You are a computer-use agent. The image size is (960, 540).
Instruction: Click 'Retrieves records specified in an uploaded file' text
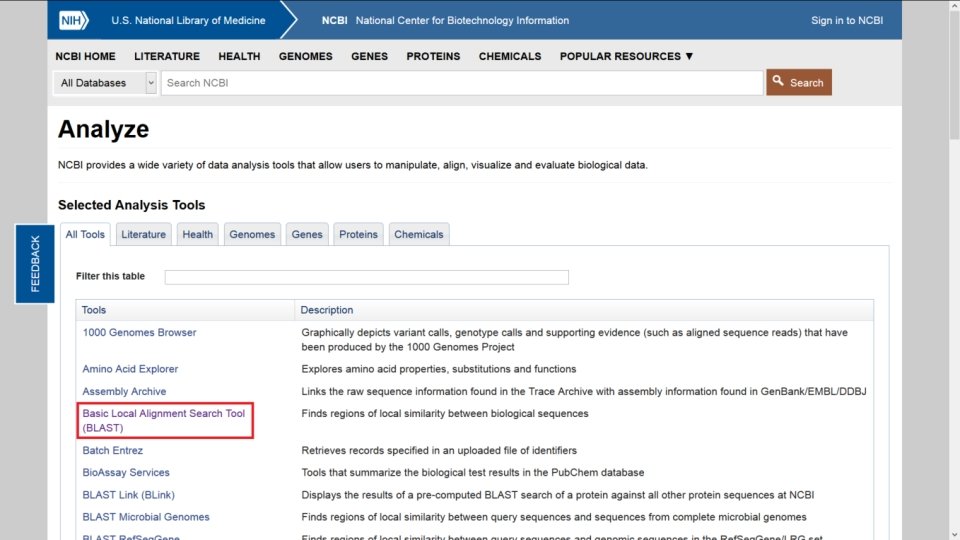click(x=438, y=450)
